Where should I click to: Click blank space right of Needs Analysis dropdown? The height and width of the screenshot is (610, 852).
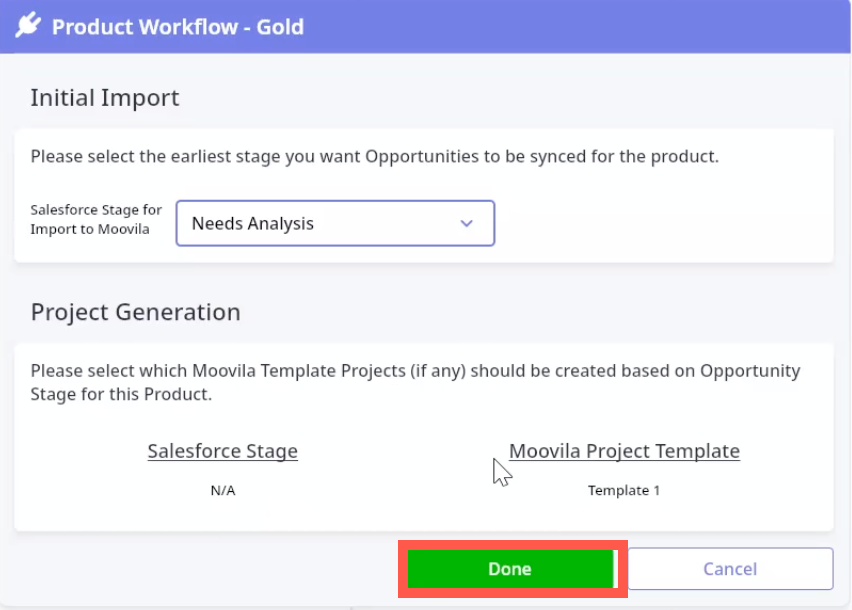pyautogui.click(x=660, y=223)
